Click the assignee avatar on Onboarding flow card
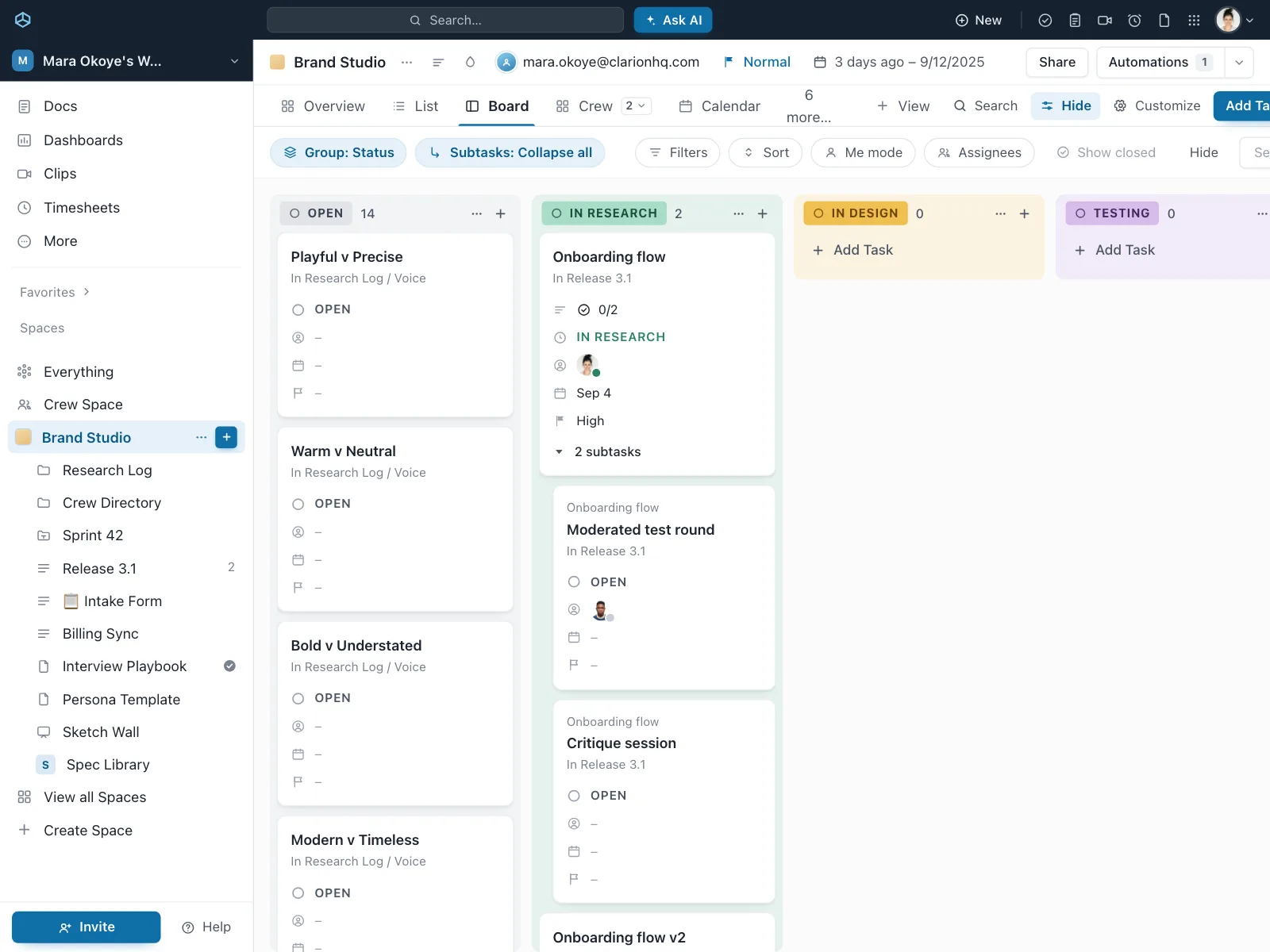This screenshot has height=952, width=1270. coord(587,365)
